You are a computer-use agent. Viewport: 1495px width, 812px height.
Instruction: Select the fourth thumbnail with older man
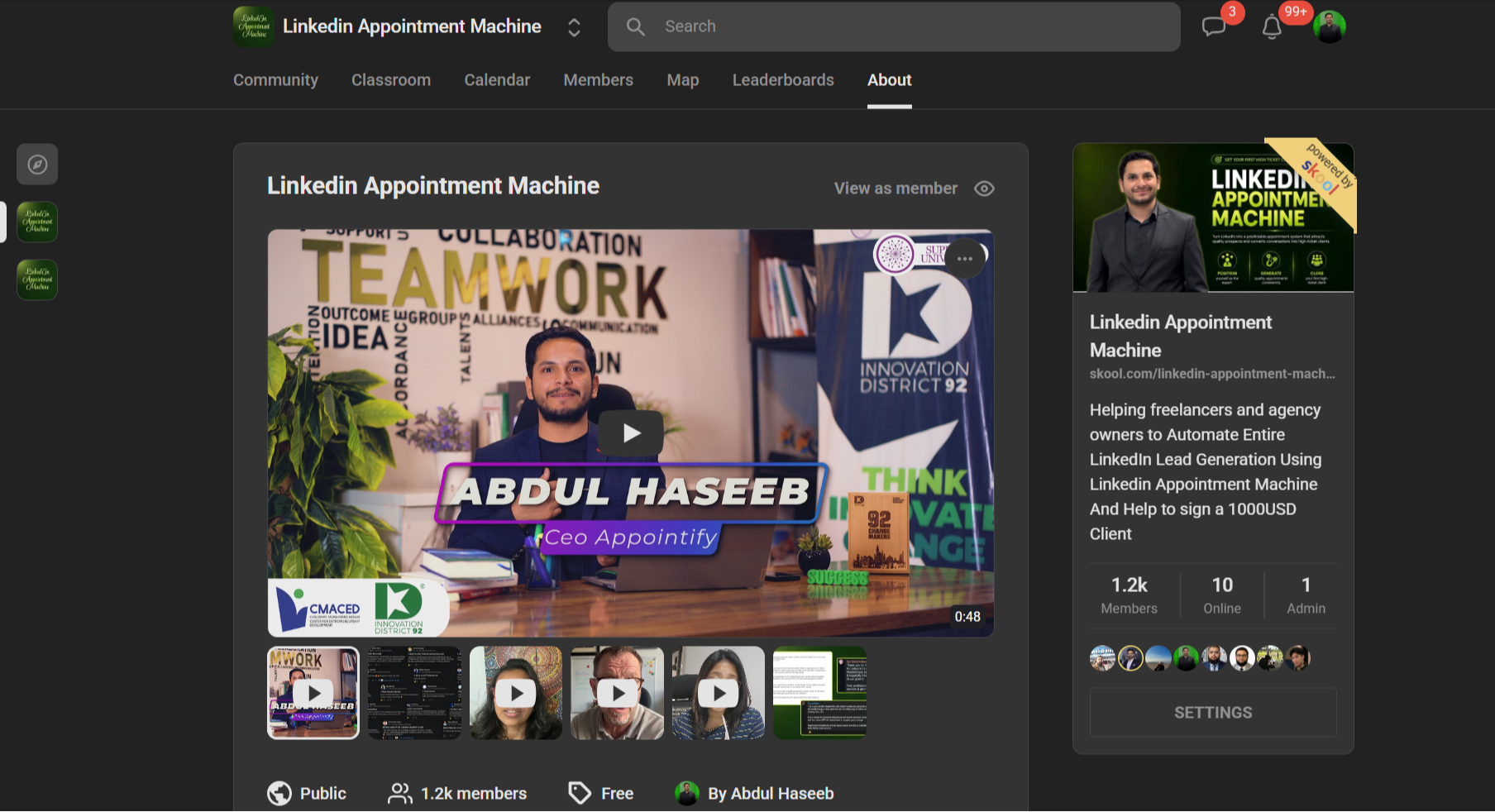pos(617,693)
